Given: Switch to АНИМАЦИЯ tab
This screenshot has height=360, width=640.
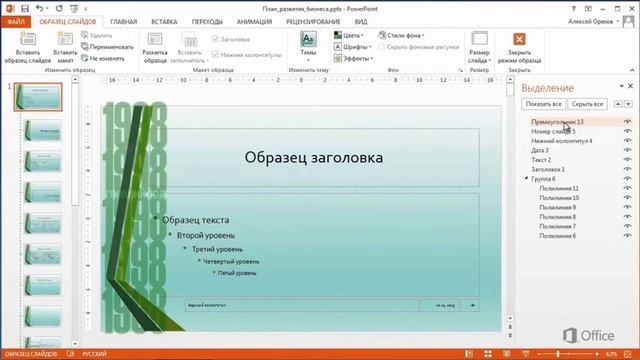Looking at the screenshot, I should [x=254, y=22].
